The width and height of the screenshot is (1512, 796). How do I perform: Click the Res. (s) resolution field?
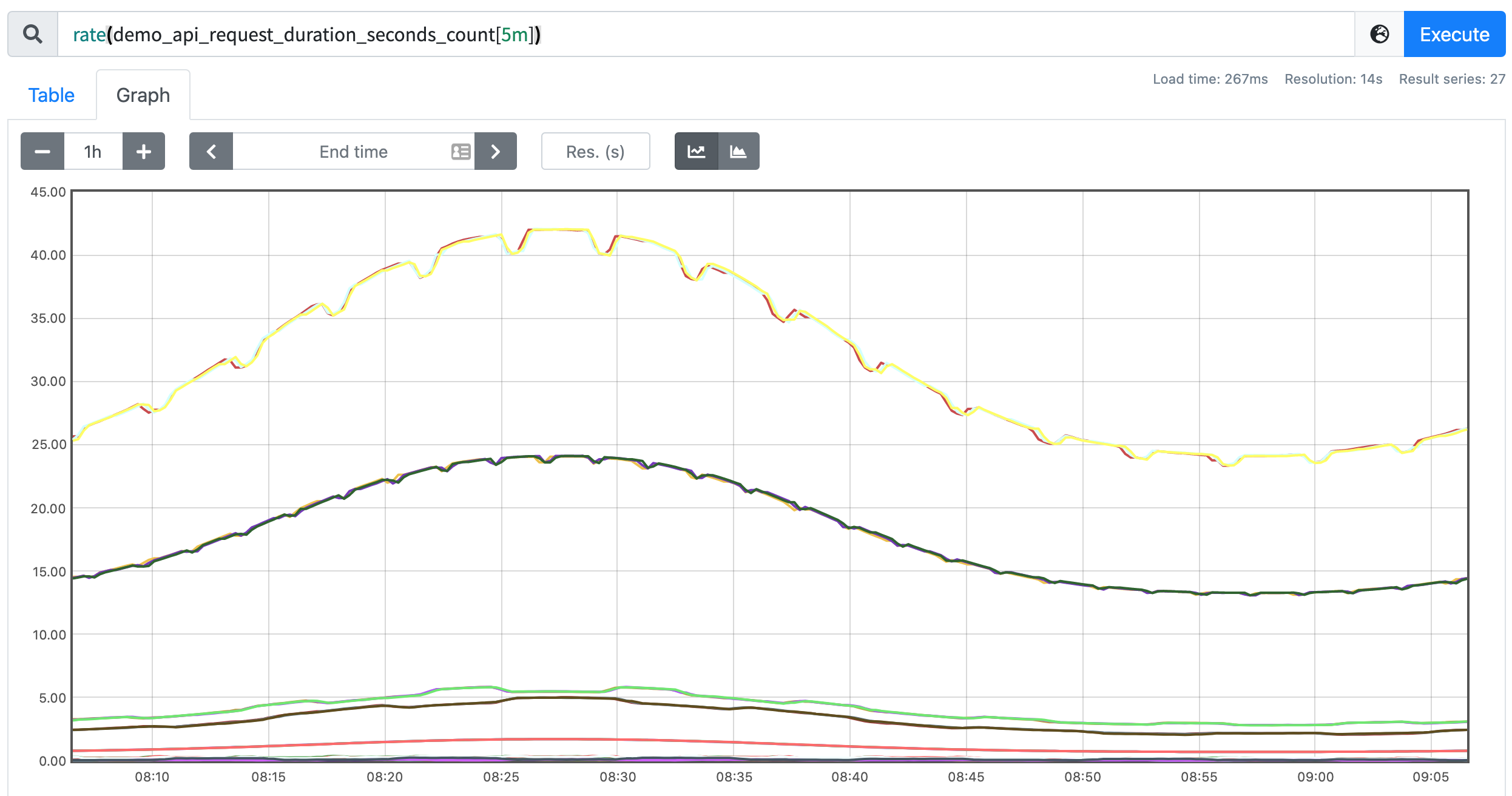(x=596, y=152)
